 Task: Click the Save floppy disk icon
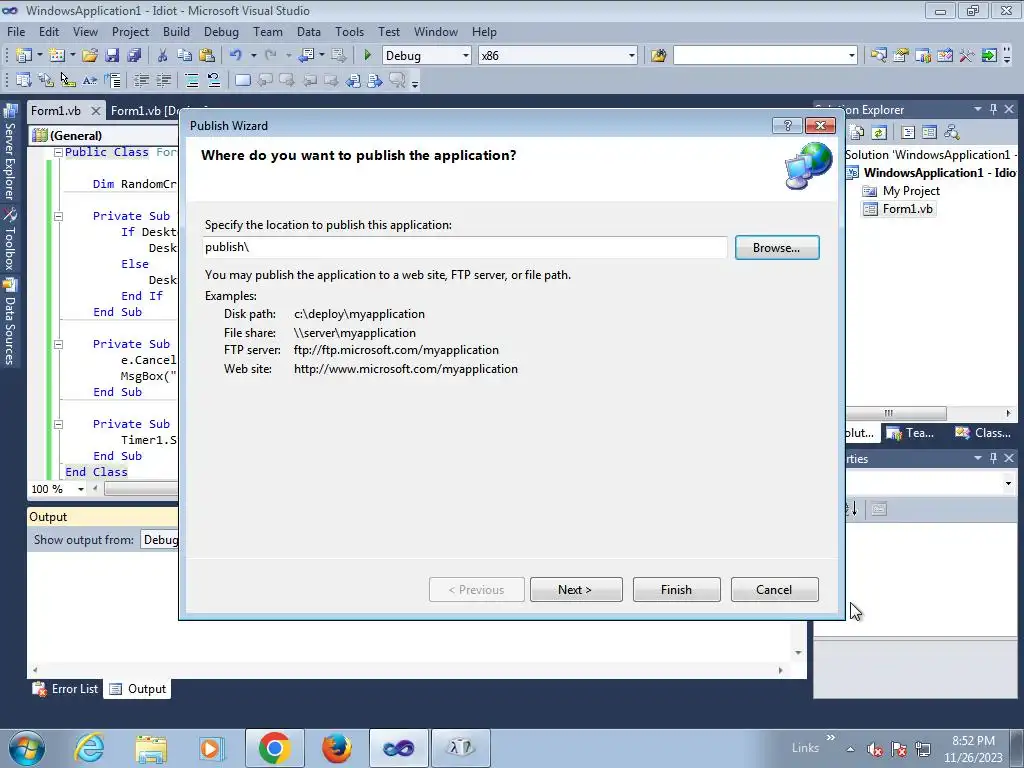pyautogui.click(x=112, y=56)
